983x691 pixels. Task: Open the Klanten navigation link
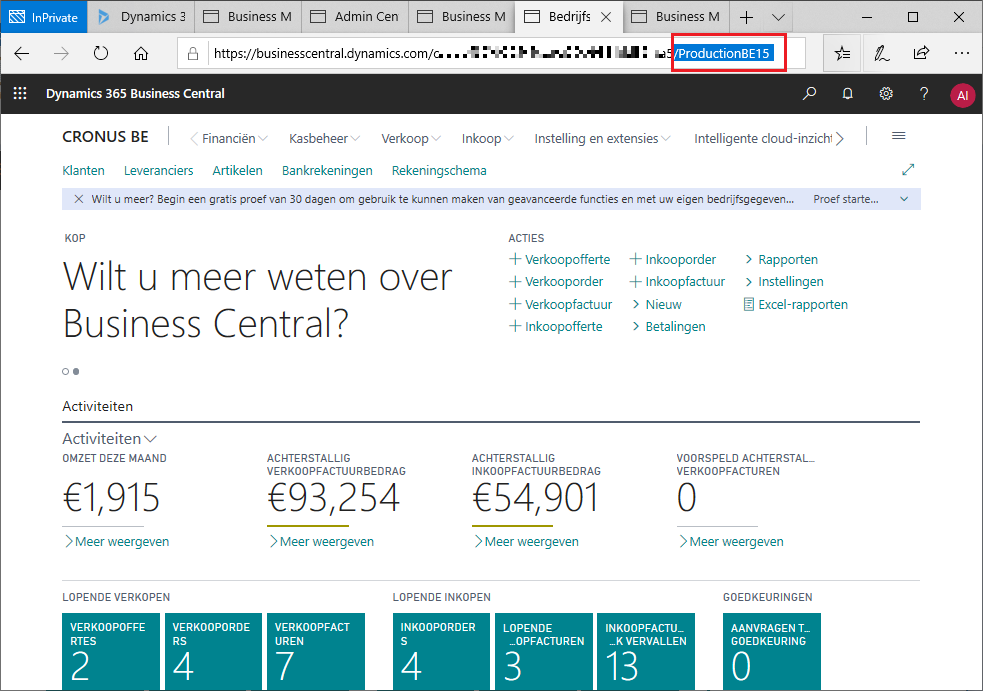tap(83, 170)
